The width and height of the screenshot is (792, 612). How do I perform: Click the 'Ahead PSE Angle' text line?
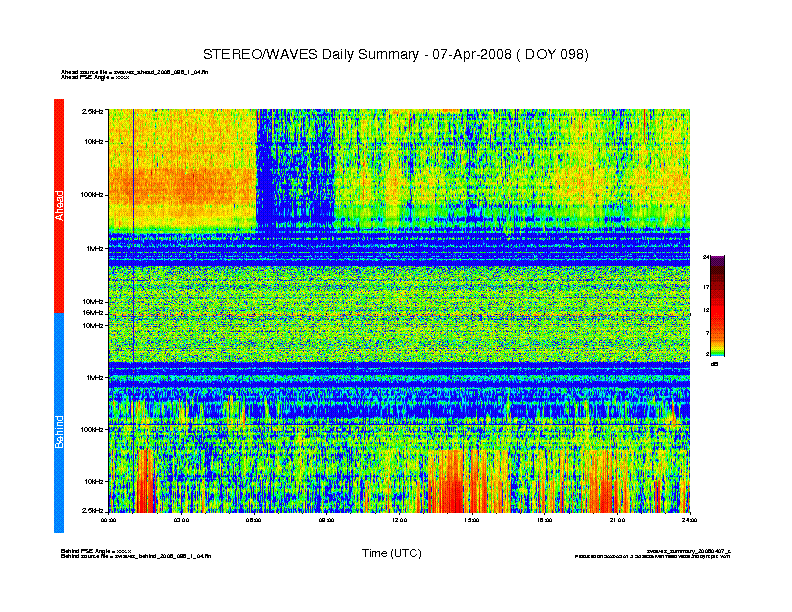95,77
